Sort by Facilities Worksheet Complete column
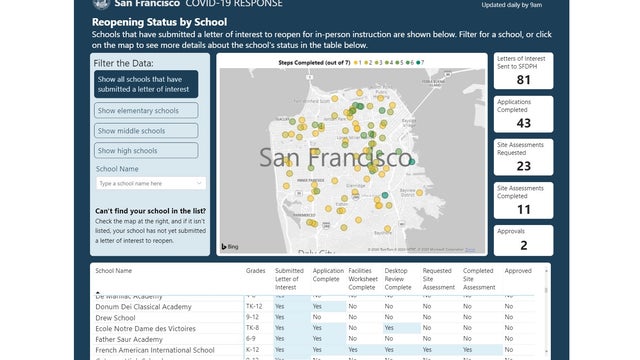Screen dimensions: 640x360 pos(363,279)
